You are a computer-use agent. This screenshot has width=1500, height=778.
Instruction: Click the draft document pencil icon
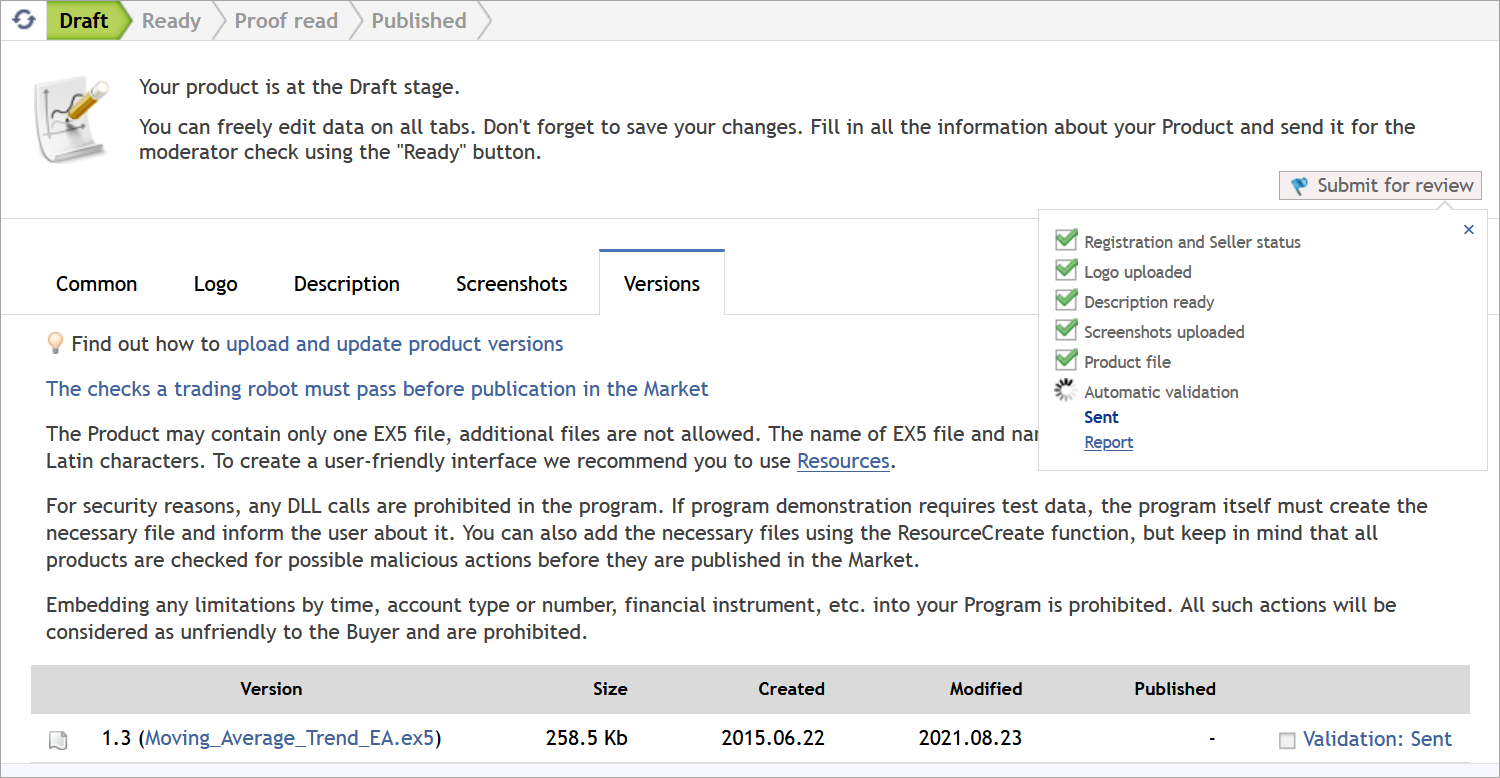pyautogui.click(x=71, y=120)
